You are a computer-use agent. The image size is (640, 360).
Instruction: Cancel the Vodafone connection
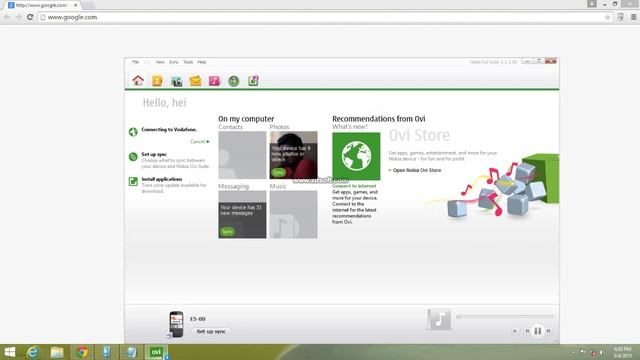click(x=200, y=142)
